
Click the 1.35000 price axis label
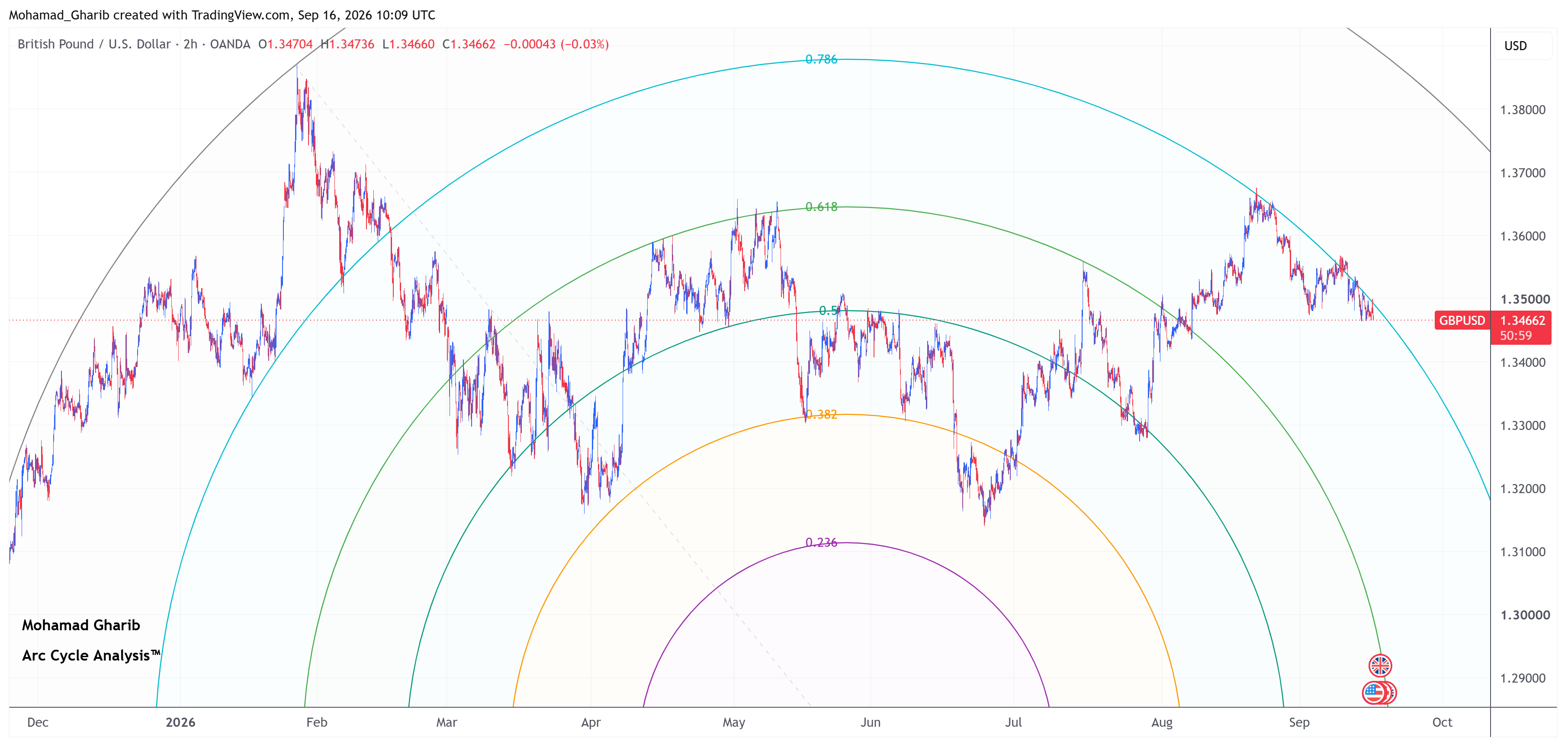point(1525,299)
